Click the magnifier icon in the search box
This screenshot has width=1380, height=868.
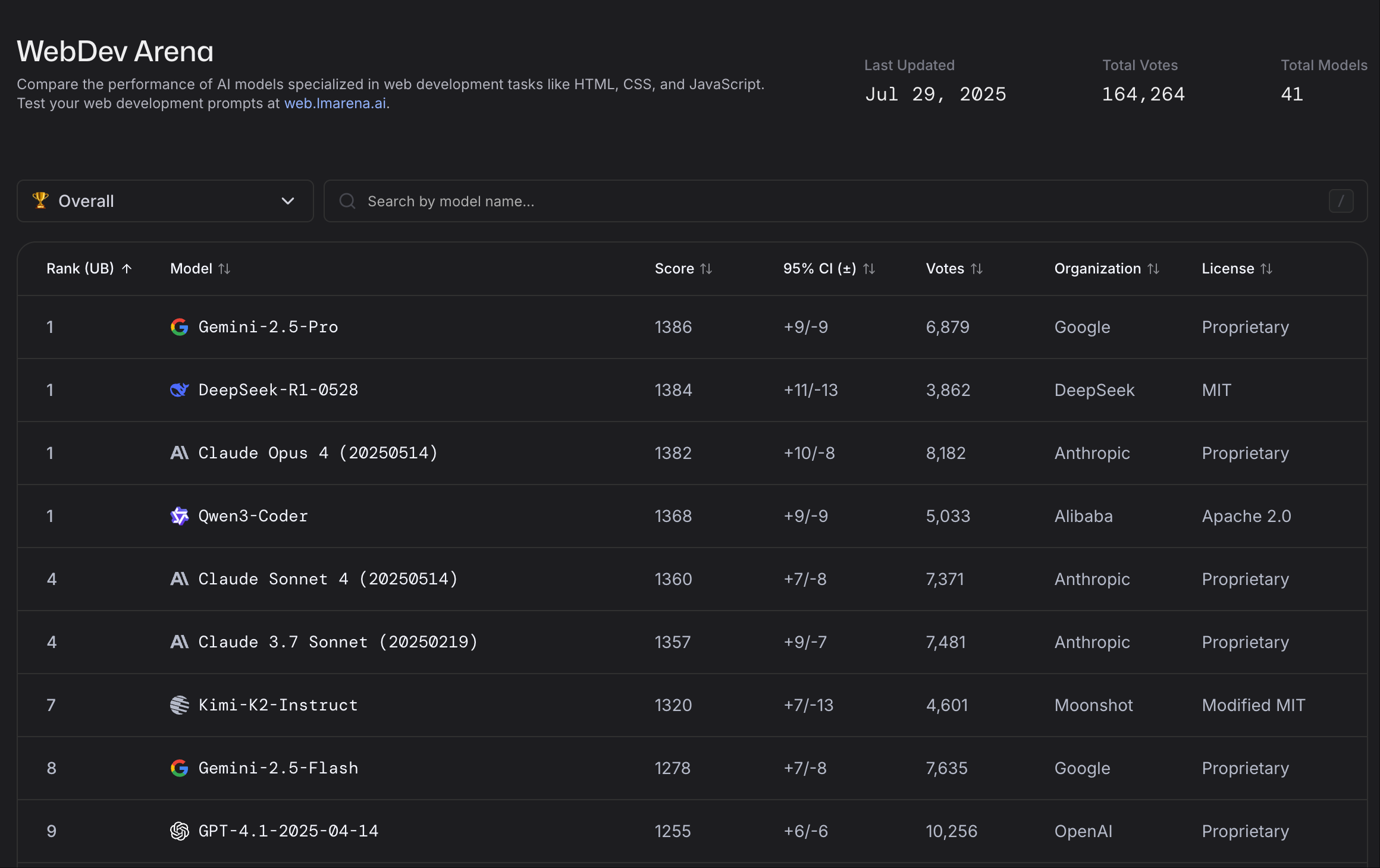pos(347,202)
